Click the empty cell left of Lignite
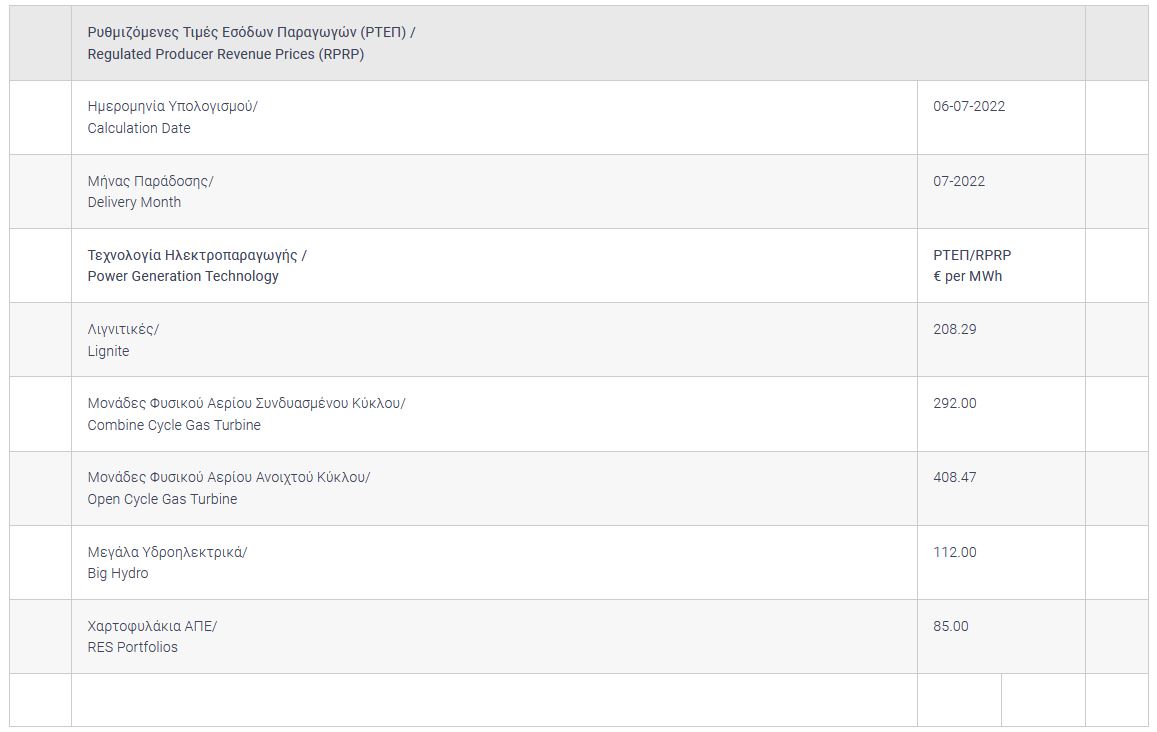1157x732 pixels. pyautogui.click(x=40, y=340)
